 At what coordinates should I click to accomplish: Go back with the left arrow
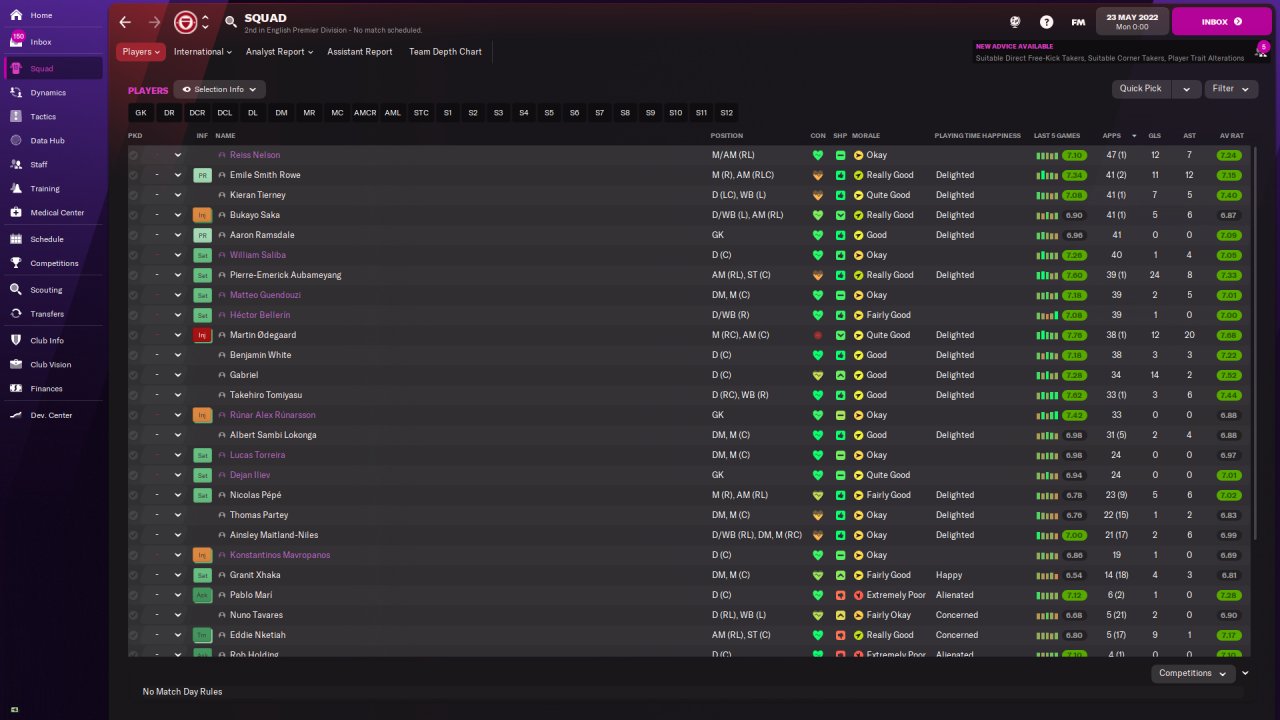(x=125, y=21)
